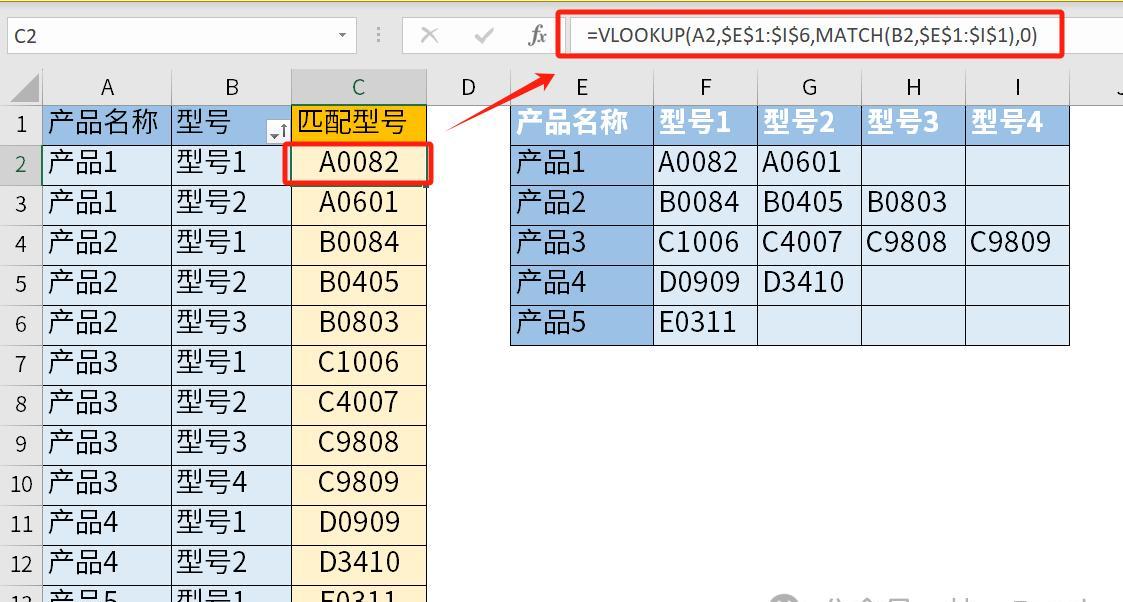
Task: Click cell B6 型号3
Action: [x=232, y=324]
